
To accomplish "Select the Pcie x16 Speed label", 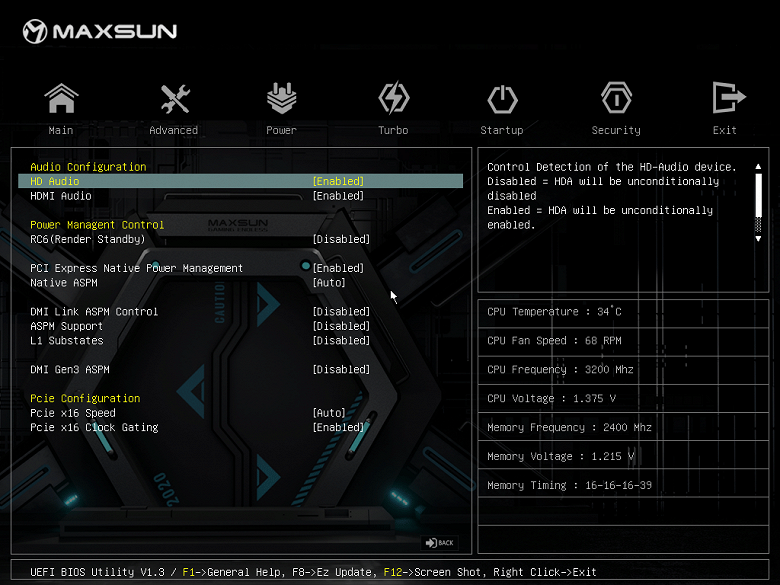I will 73,413.
